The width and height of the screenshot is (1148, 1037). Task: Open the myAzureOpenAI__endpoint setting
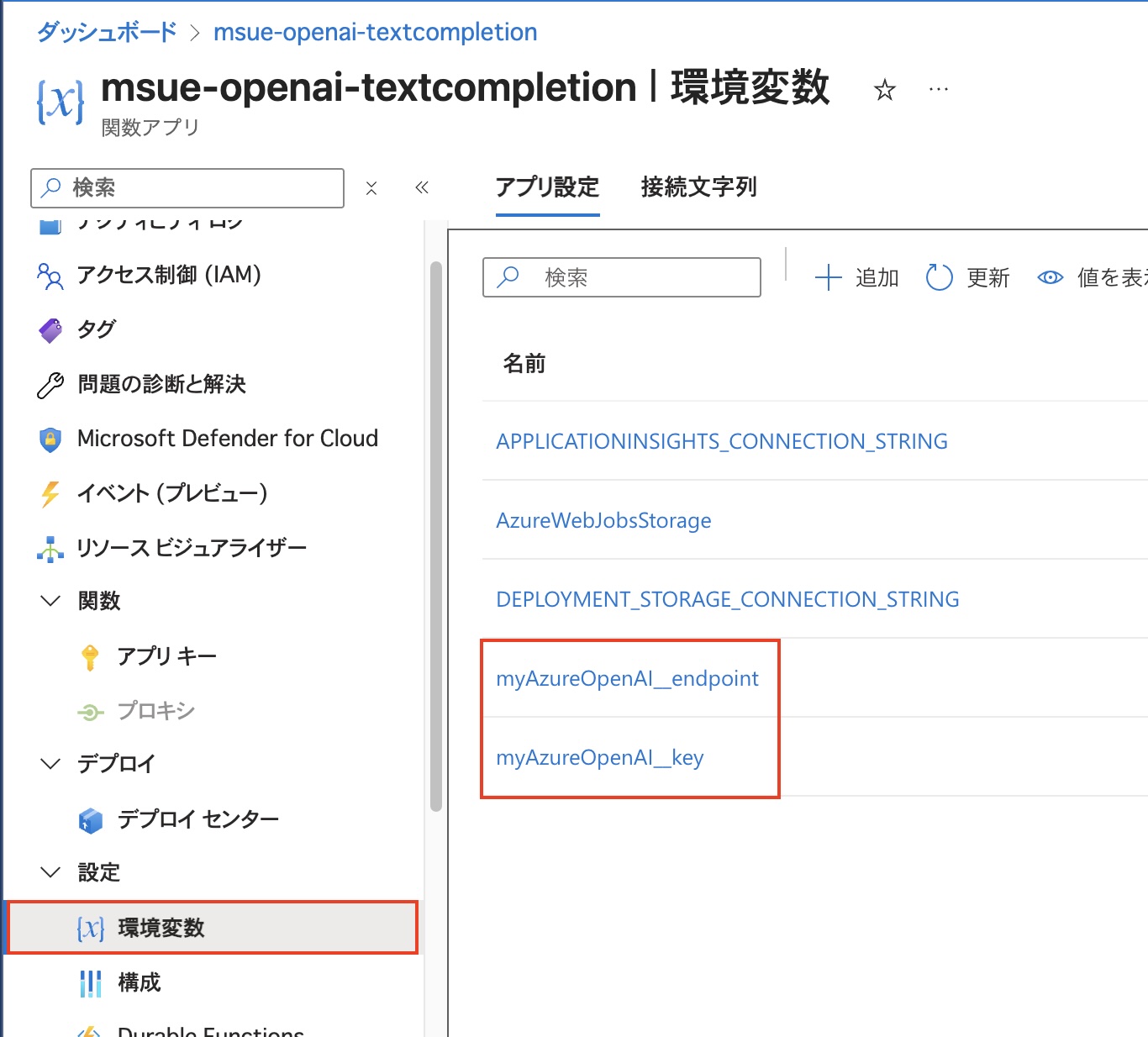627,678
